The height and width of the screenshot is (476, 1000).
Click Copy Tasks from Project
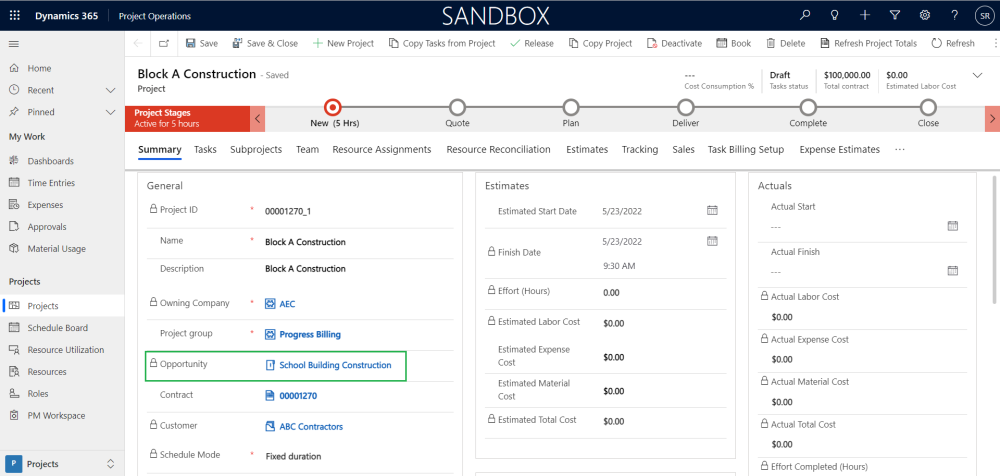click(441, 43)
